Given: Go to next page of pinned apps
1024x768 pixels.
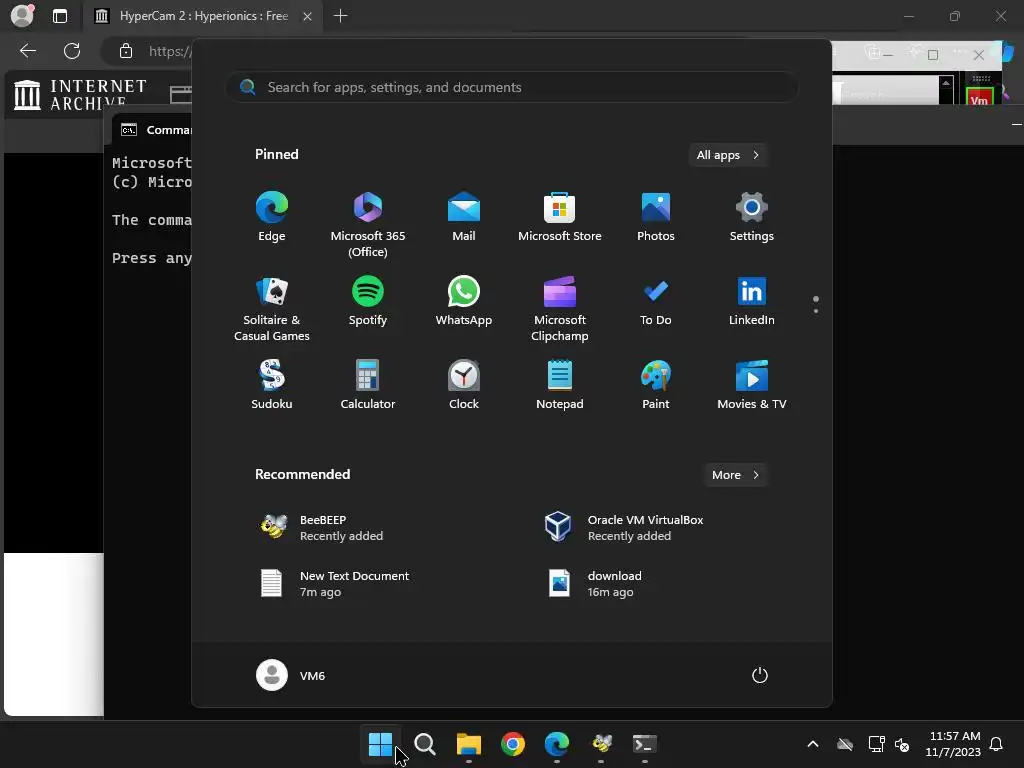Looking at the screenshot, I should 816,310.
